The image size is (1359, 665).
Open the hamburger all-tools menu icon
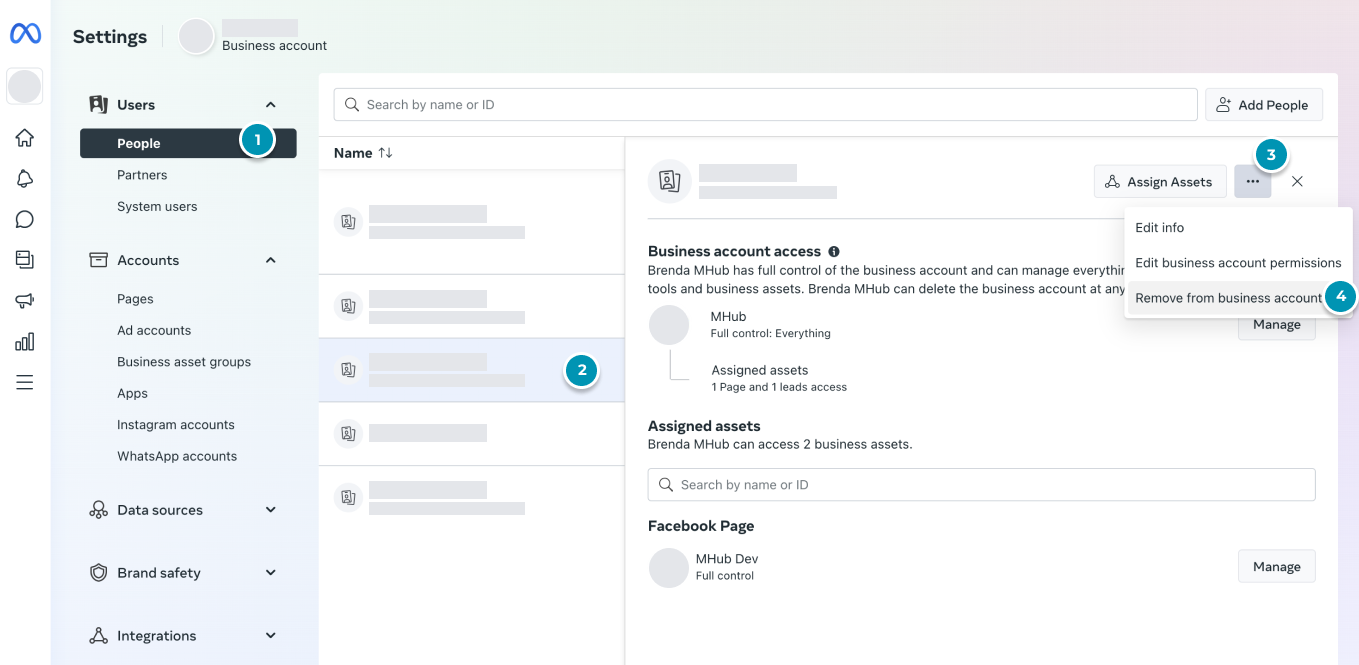(x=25, y=382)
